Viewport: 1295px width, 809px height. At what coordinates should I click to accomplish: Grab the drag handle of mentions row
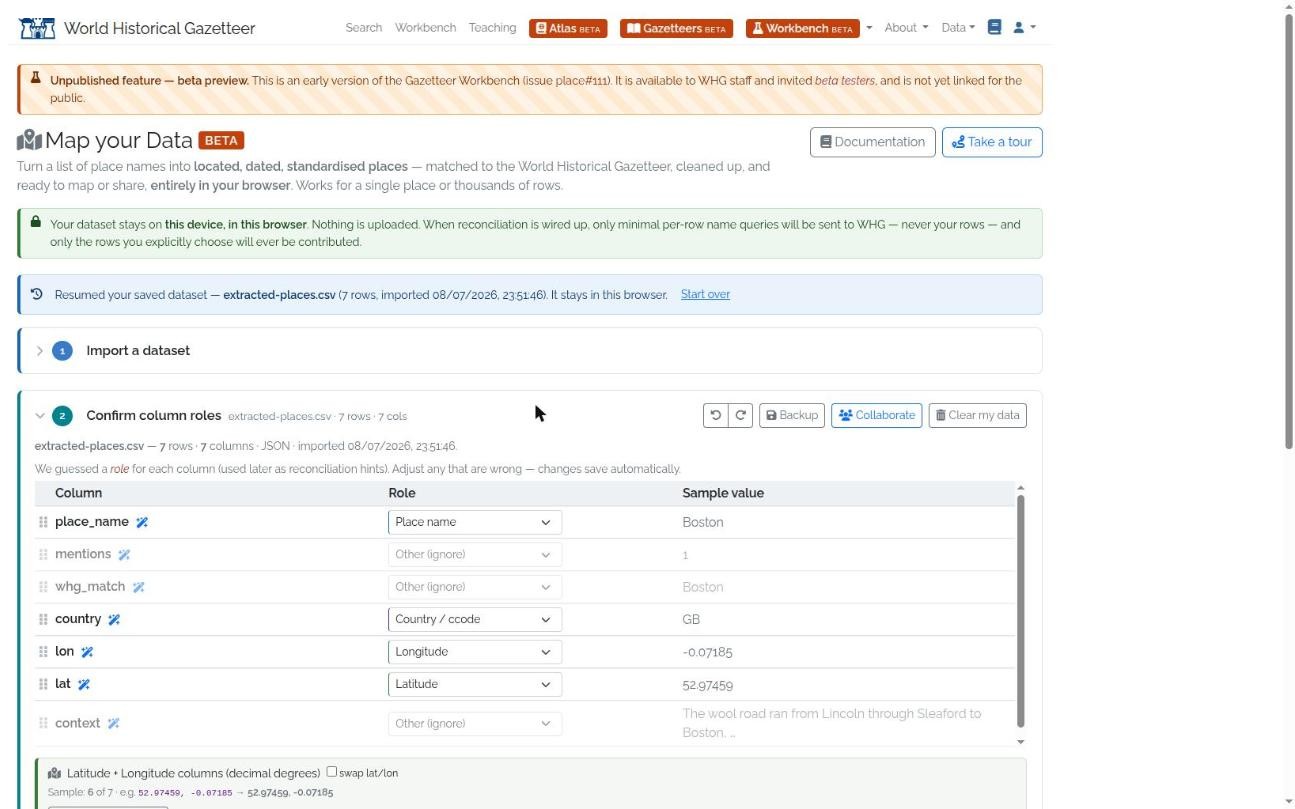pos(43,554)
